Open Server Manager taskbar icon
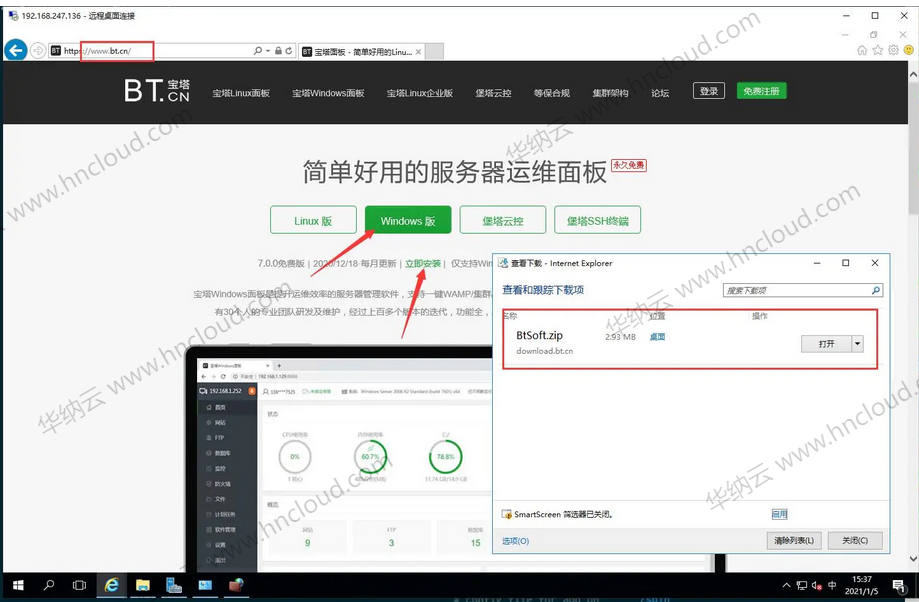The width and height of the screenshot is (919, 602). click(173, 585)
